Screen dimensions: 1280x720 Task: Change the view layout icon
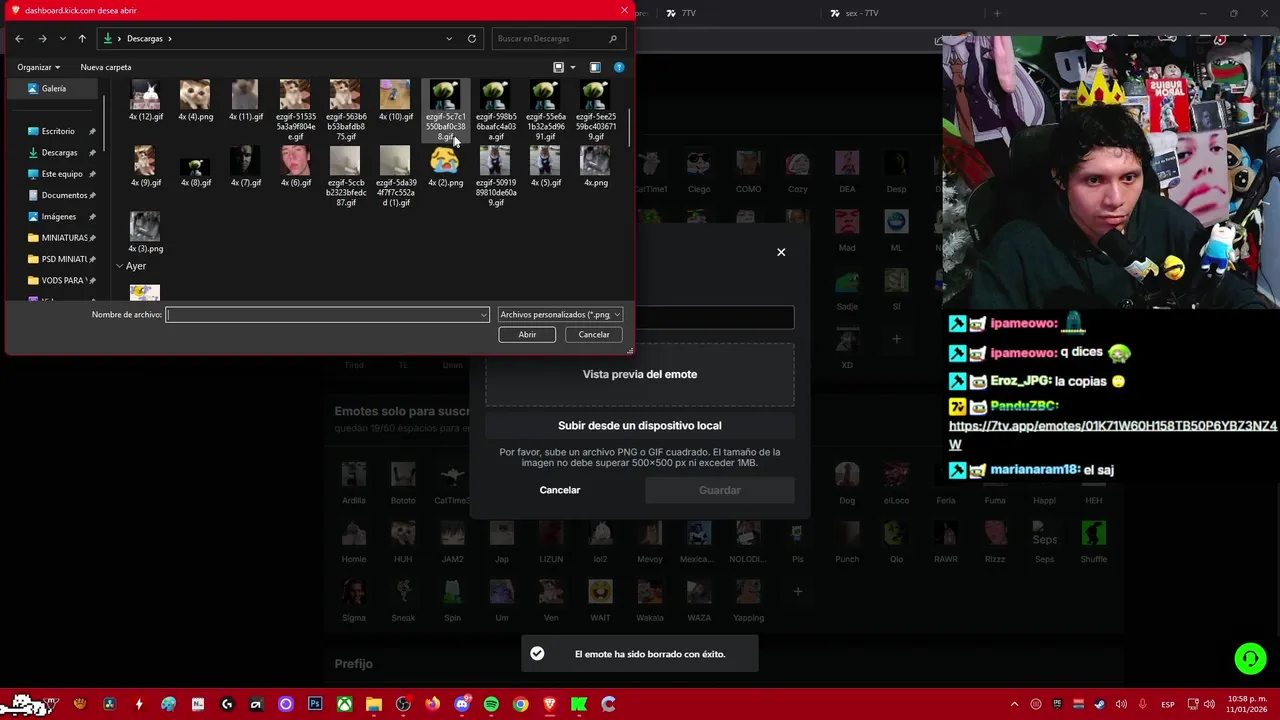click(559, 67)
